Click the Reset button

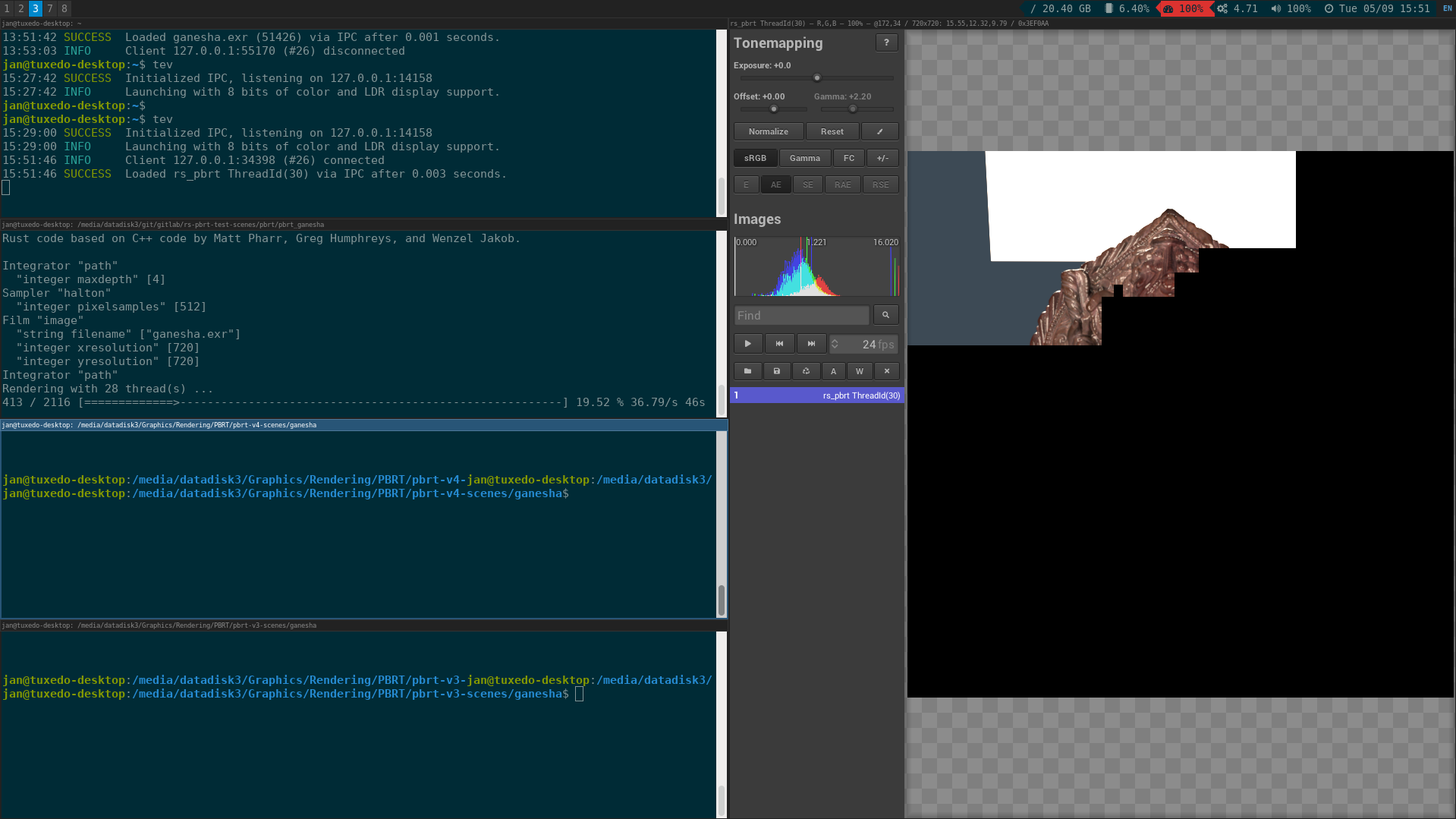click(832, 132)
